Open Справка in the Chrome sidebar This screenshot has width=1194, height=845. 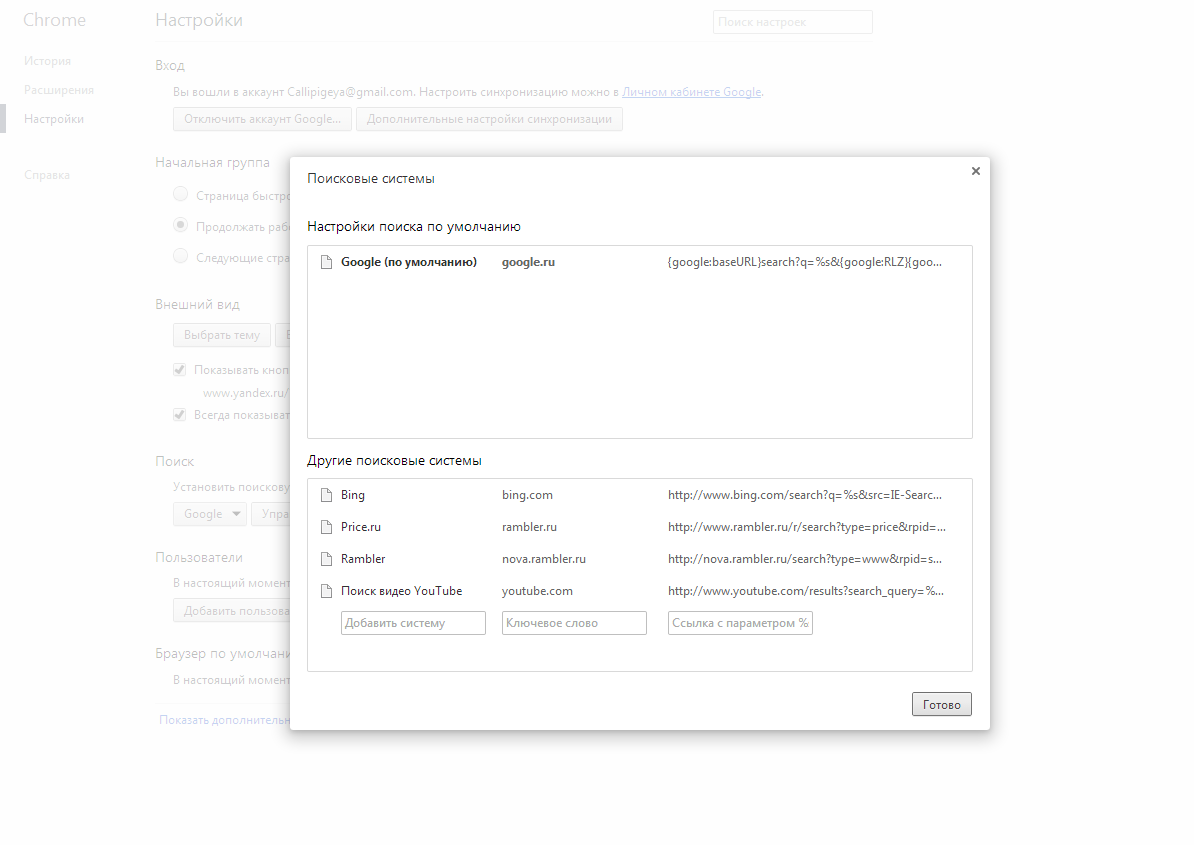pos(46,175)
